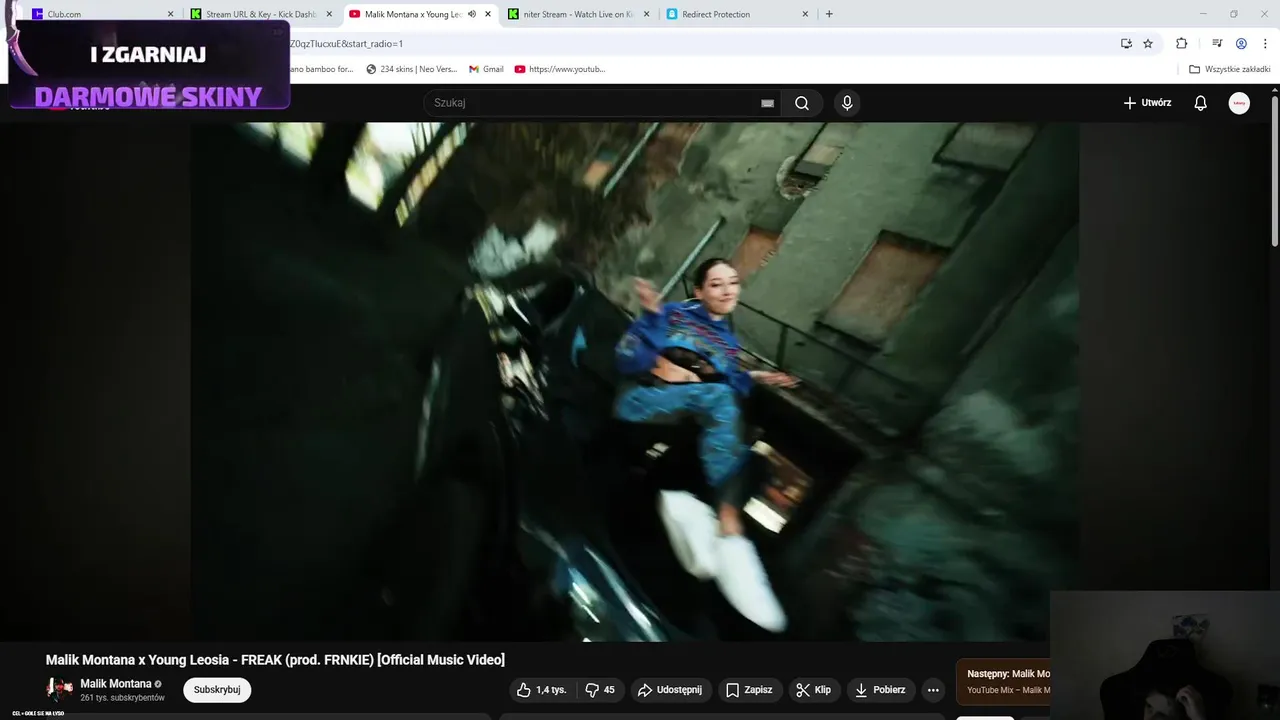Switch to Stream URL & Key Kick tab
The height and width of the screenshot is (720, 1280).
(x=260, y=14)
